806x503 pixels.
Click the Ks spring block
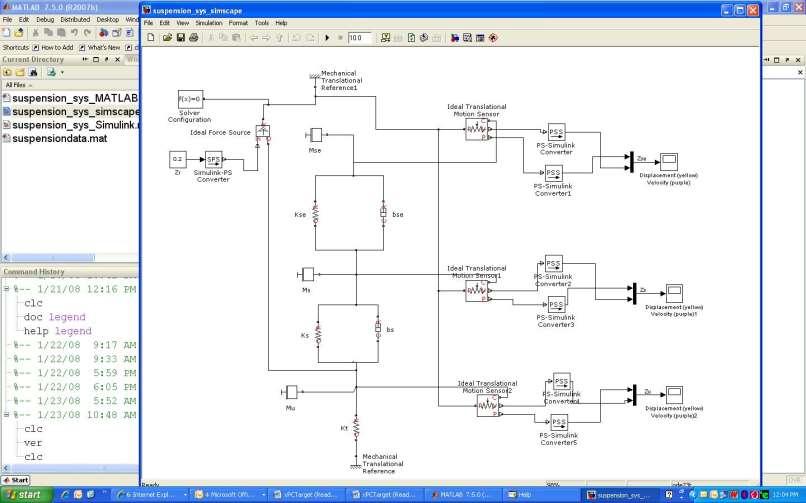(x=318, y=334)
